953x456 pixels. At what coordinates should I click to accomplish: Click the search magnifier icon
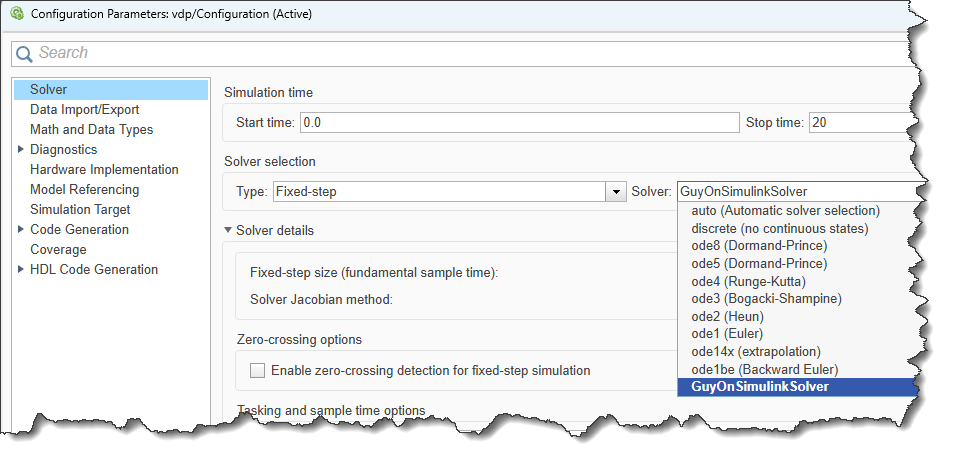coord(24,54)
